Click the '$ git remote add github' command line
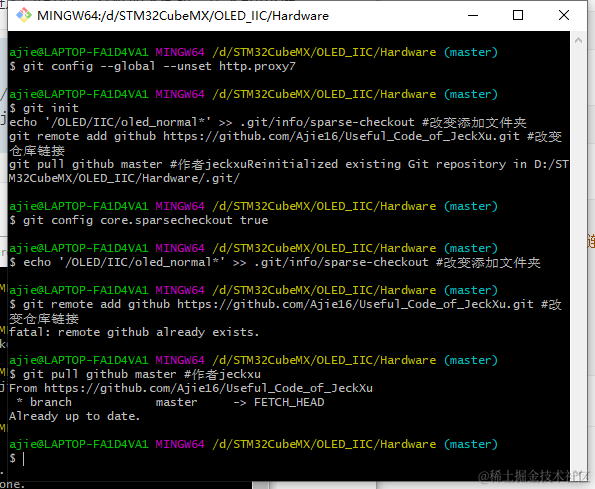The height and width of the screenshot is (489, 595). (x=285, y=304)
